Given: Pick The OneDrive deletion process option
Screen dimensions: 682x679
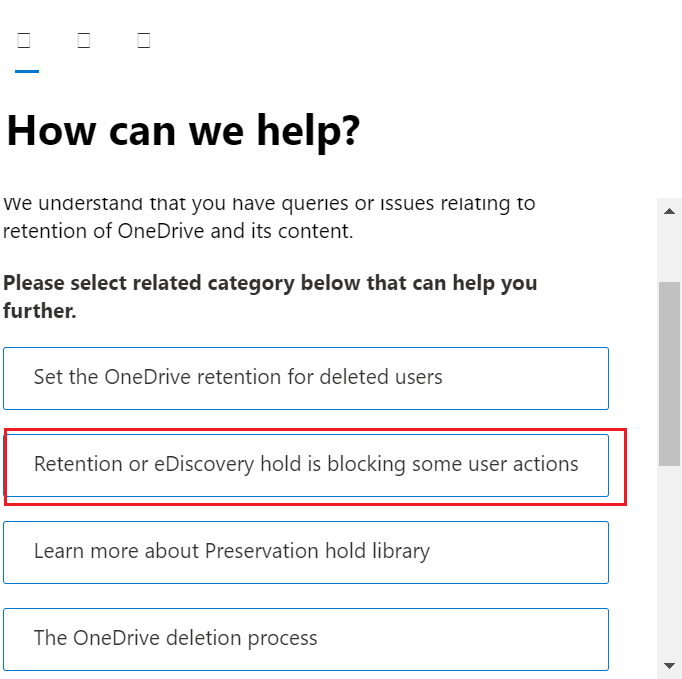Looking at the screenshot, I should (306, 639).
